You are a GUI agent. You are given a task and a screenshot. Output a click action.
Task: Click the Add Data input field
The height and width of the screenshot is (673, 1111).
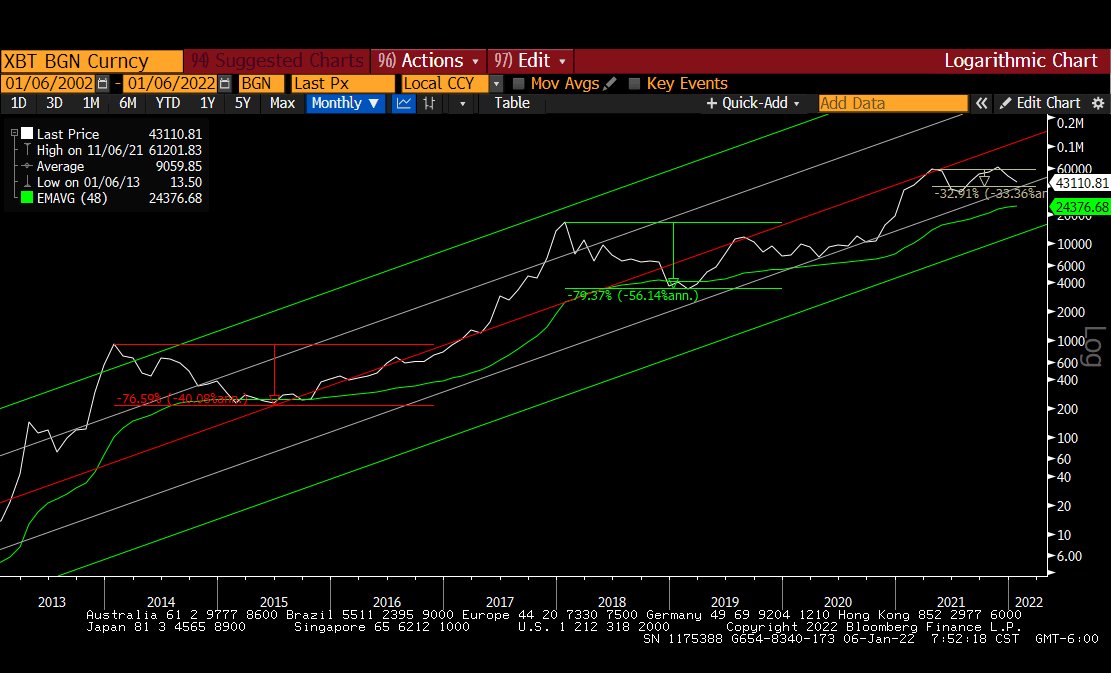893,103
